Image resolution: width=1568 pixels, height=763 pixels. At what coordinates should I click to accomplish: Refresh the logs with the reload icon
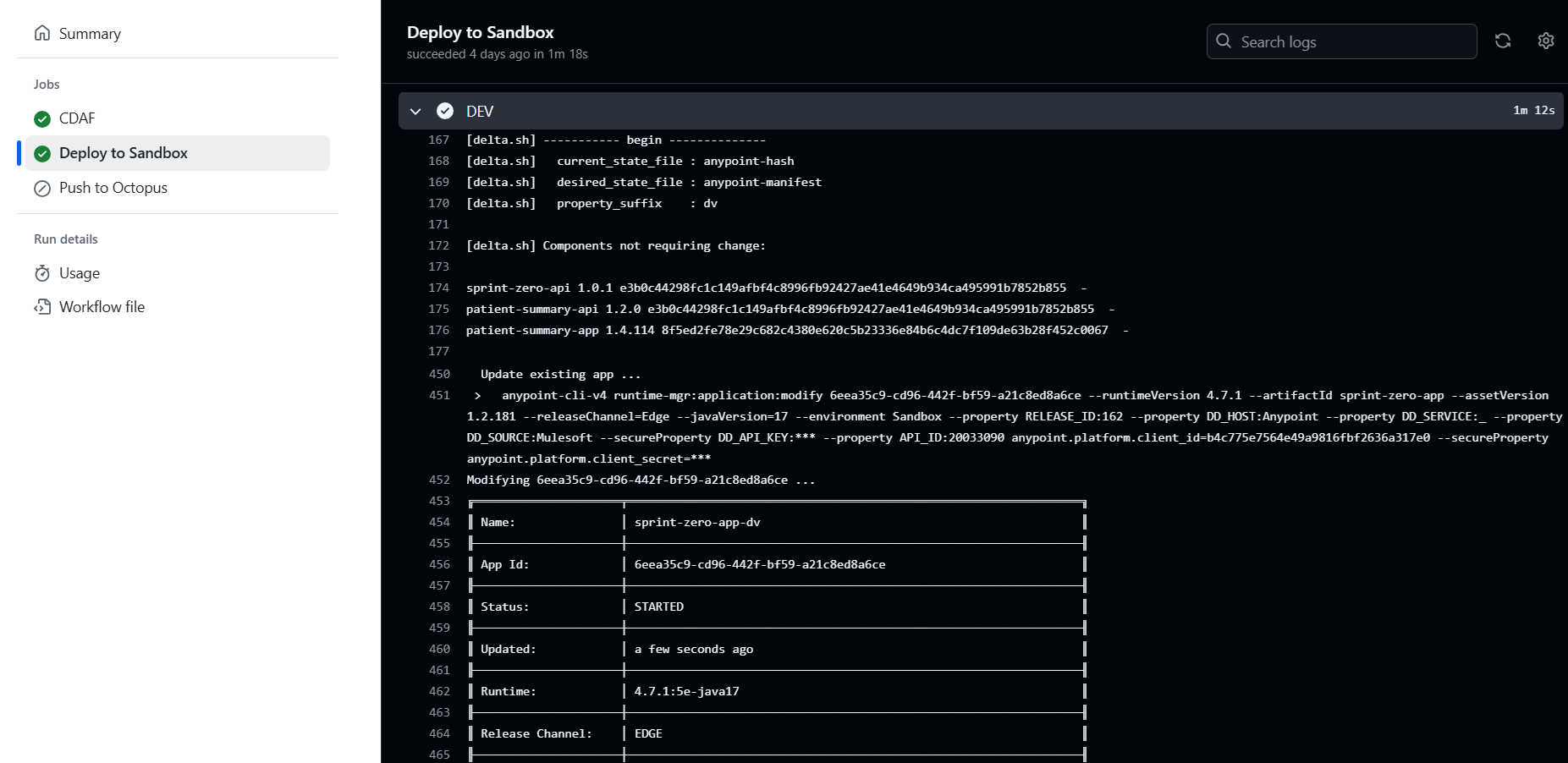pos(1503,41)
